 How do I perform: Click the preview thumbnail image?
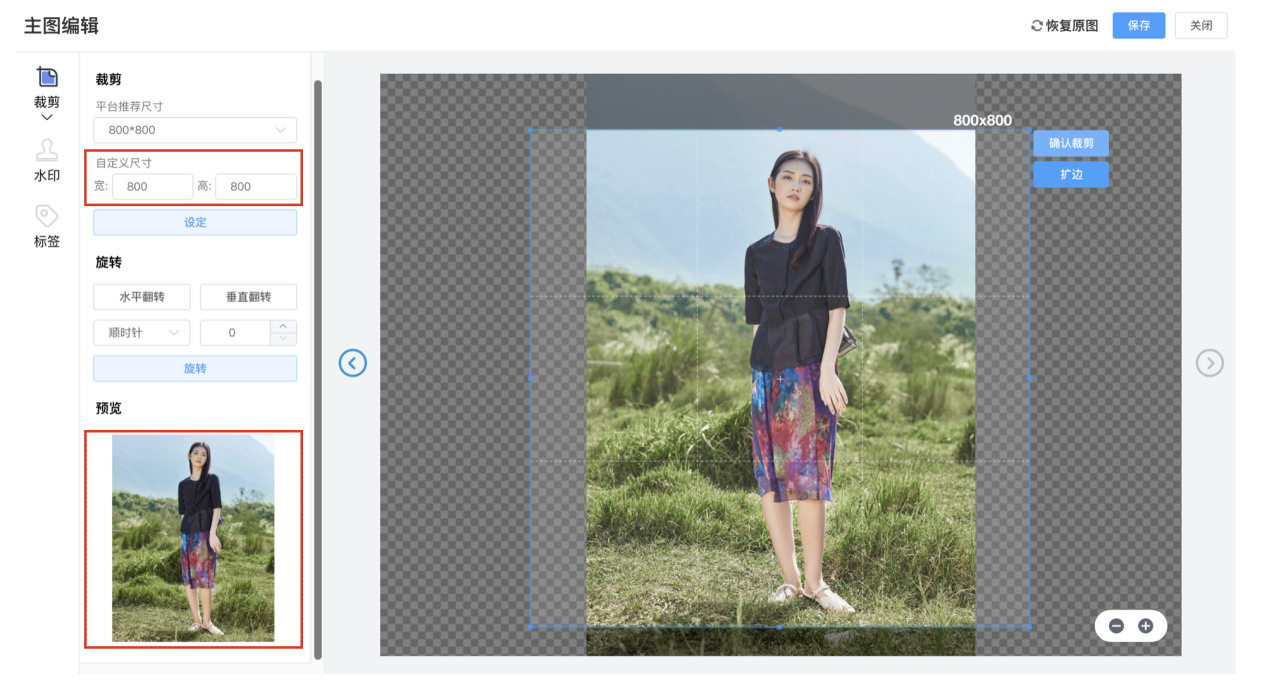pyautogui.click(x=193, y=538)
